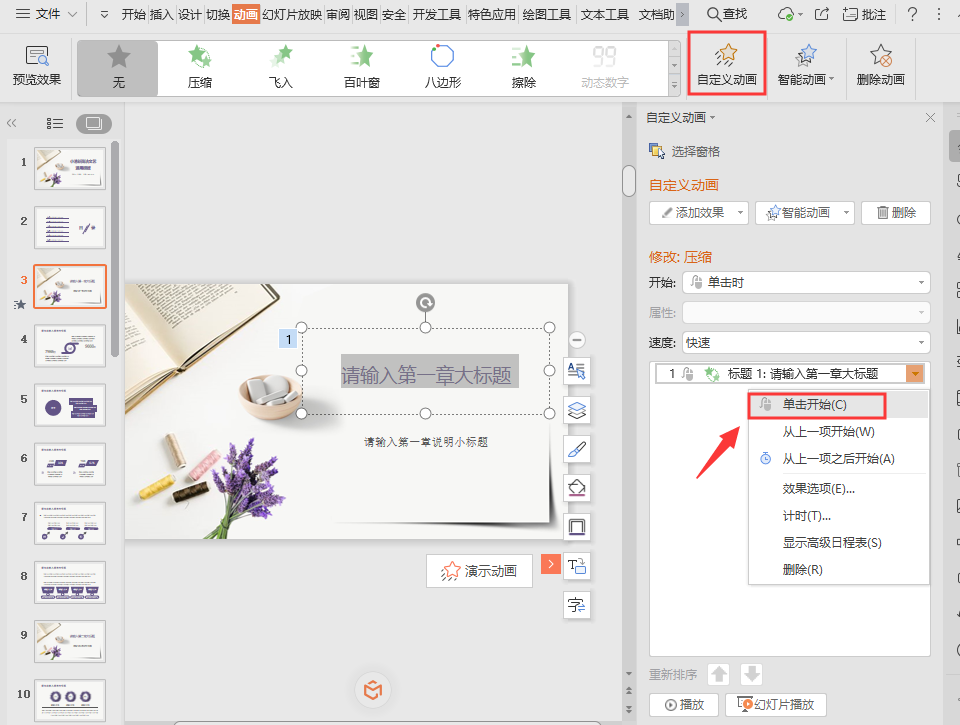The width and height of the screenshot is (960, 725).
Task: Open 选择窗格 selection pane
Action: pyautogui.click(x=684, y=151)
